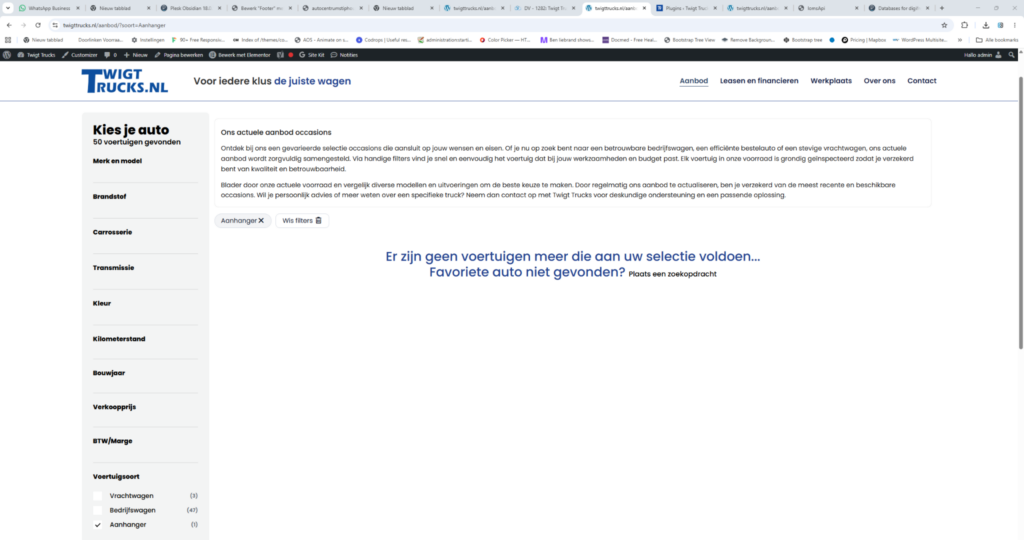Click the trash icon on Wis filters
1024x540 pixels.
coord(319,221)
